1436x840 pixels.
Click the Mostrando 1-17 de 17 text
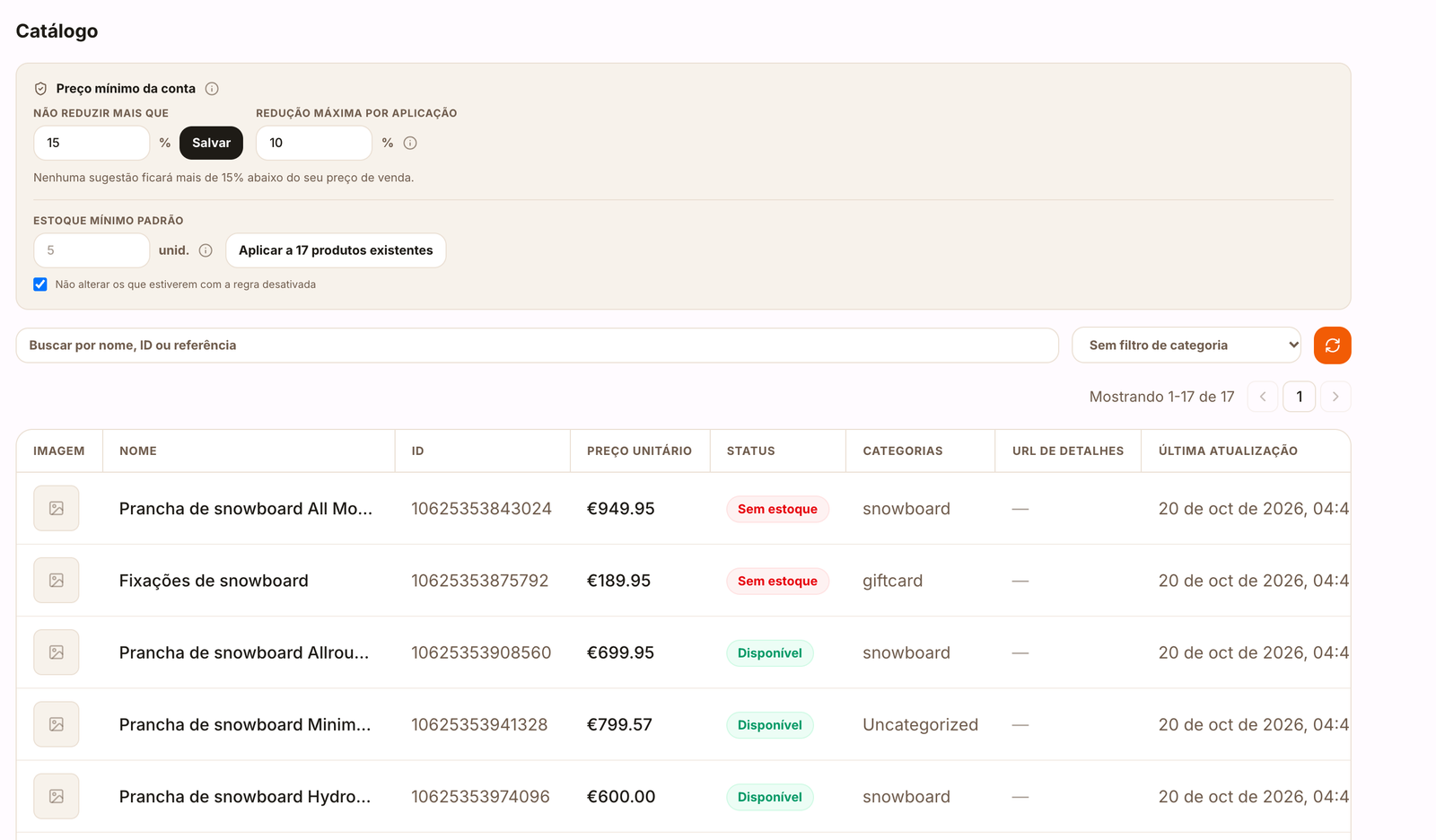pos(1162,397)
